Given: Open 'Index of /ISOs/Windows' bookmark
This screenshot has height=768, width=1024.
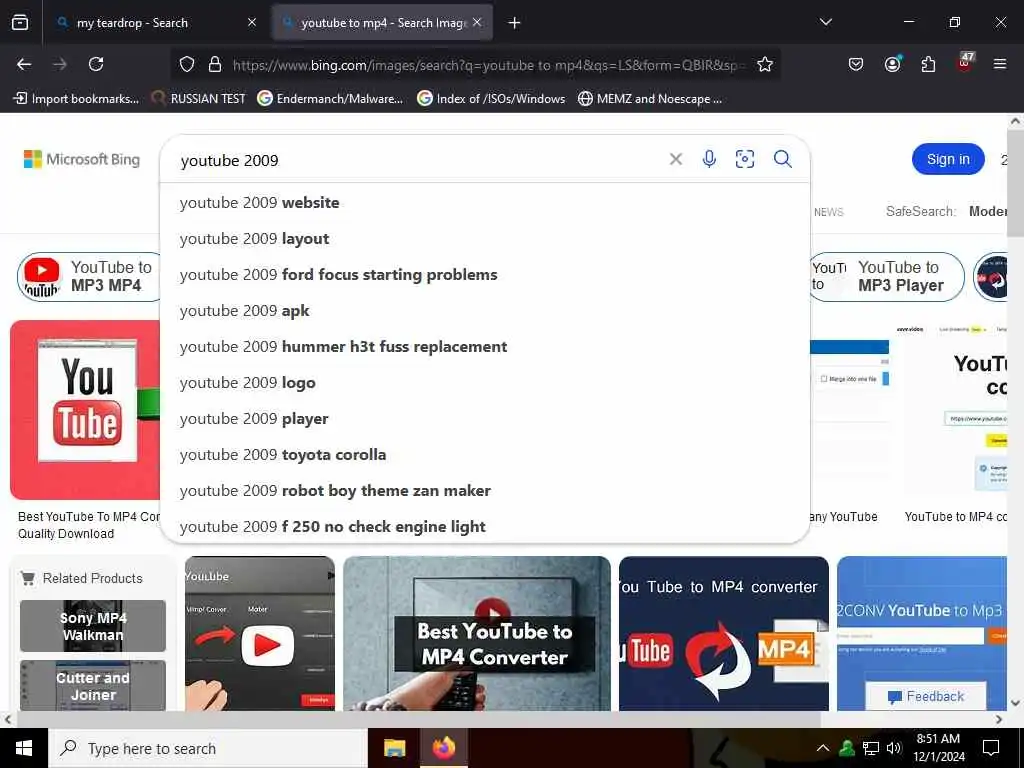Looking at the screenshot, I should (491, 99).
